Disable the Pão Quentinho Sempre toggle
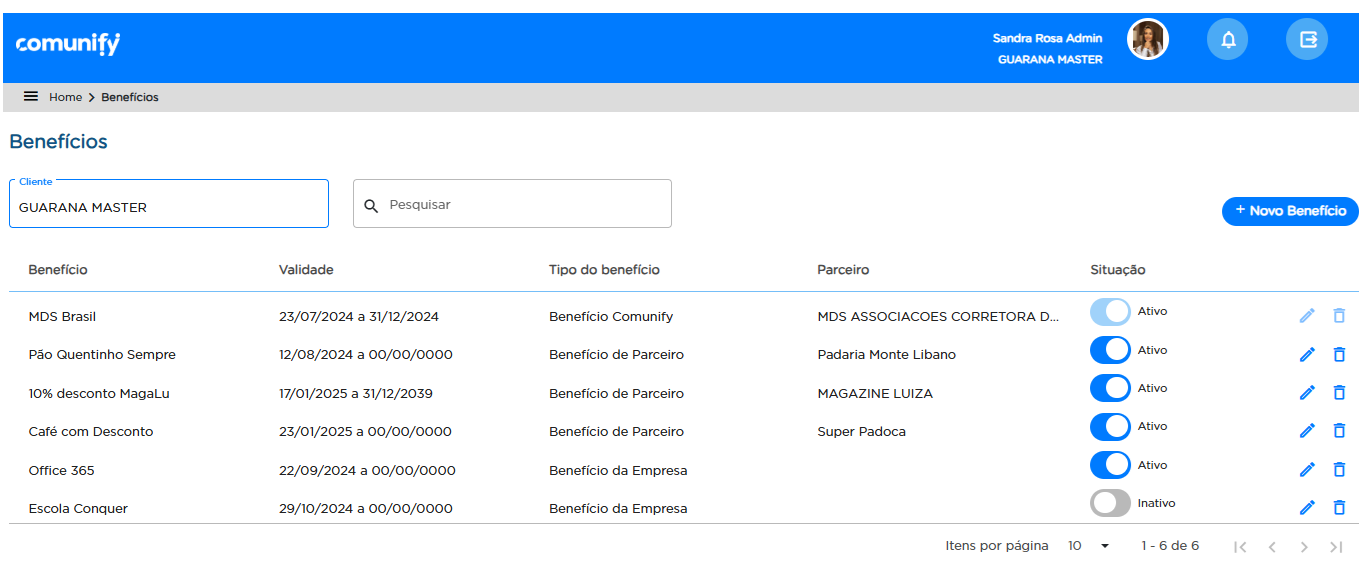Viewport: 1359px width, 586px height. (x=1110, y=350)
